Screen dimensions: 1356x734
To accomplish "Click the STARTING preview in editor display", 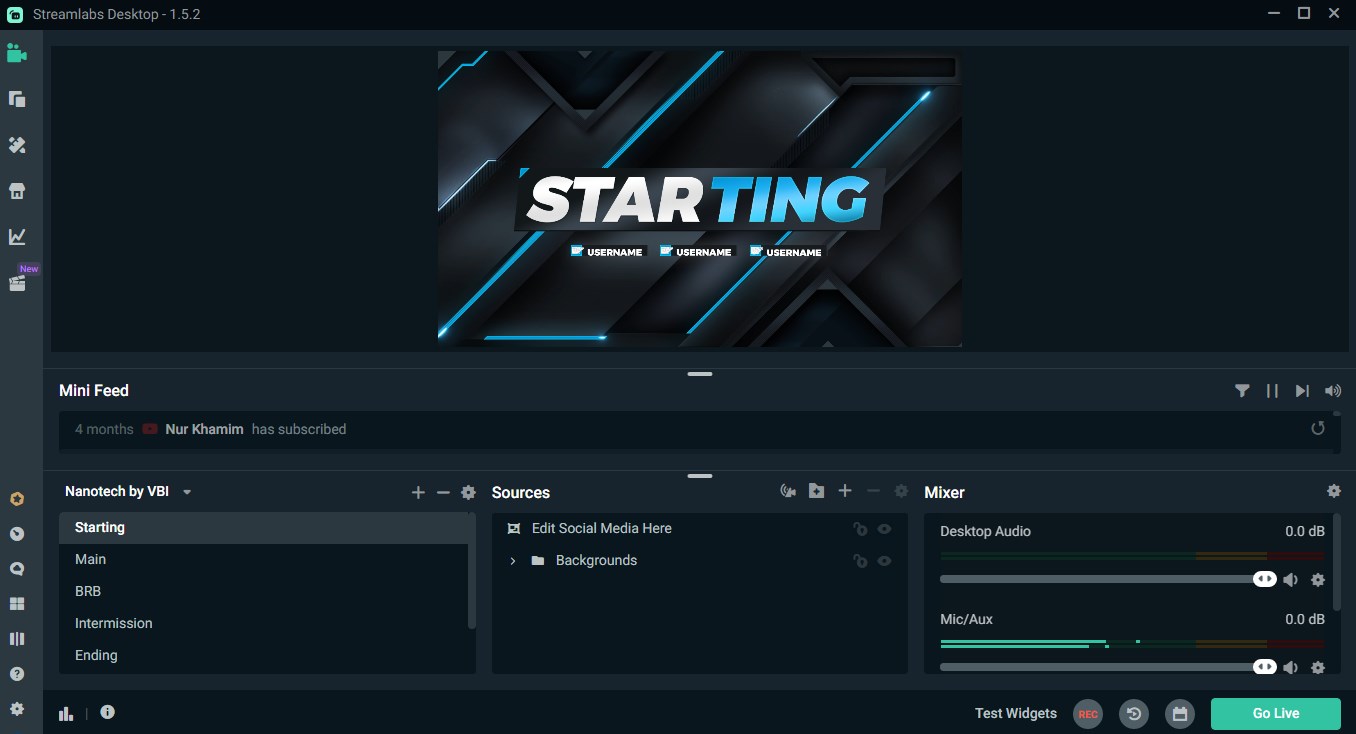I will click(x=700, y=199).
